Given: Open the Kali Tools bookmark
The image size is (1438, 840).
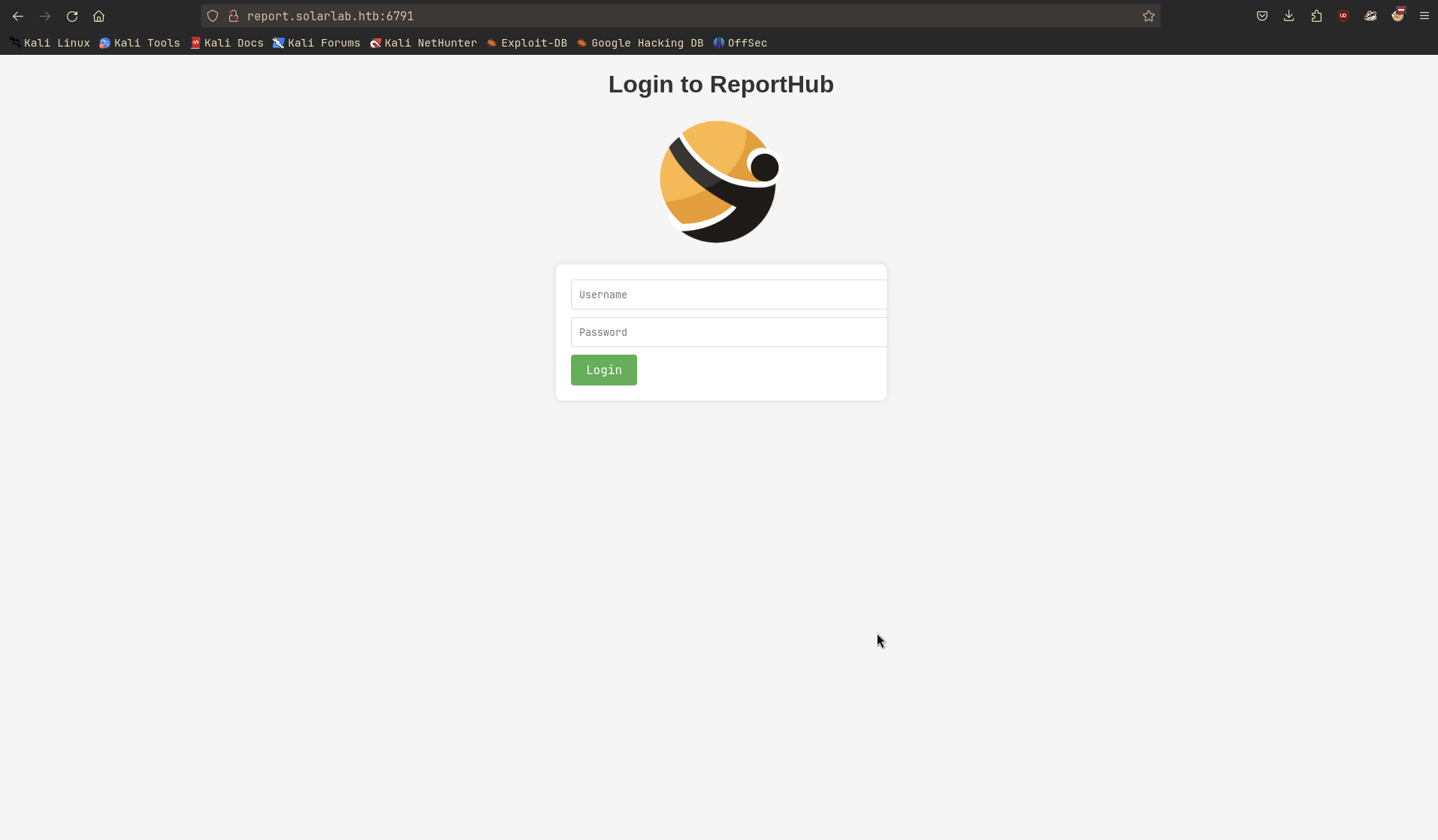Looking at the screenshot, I should pos(140,43).
